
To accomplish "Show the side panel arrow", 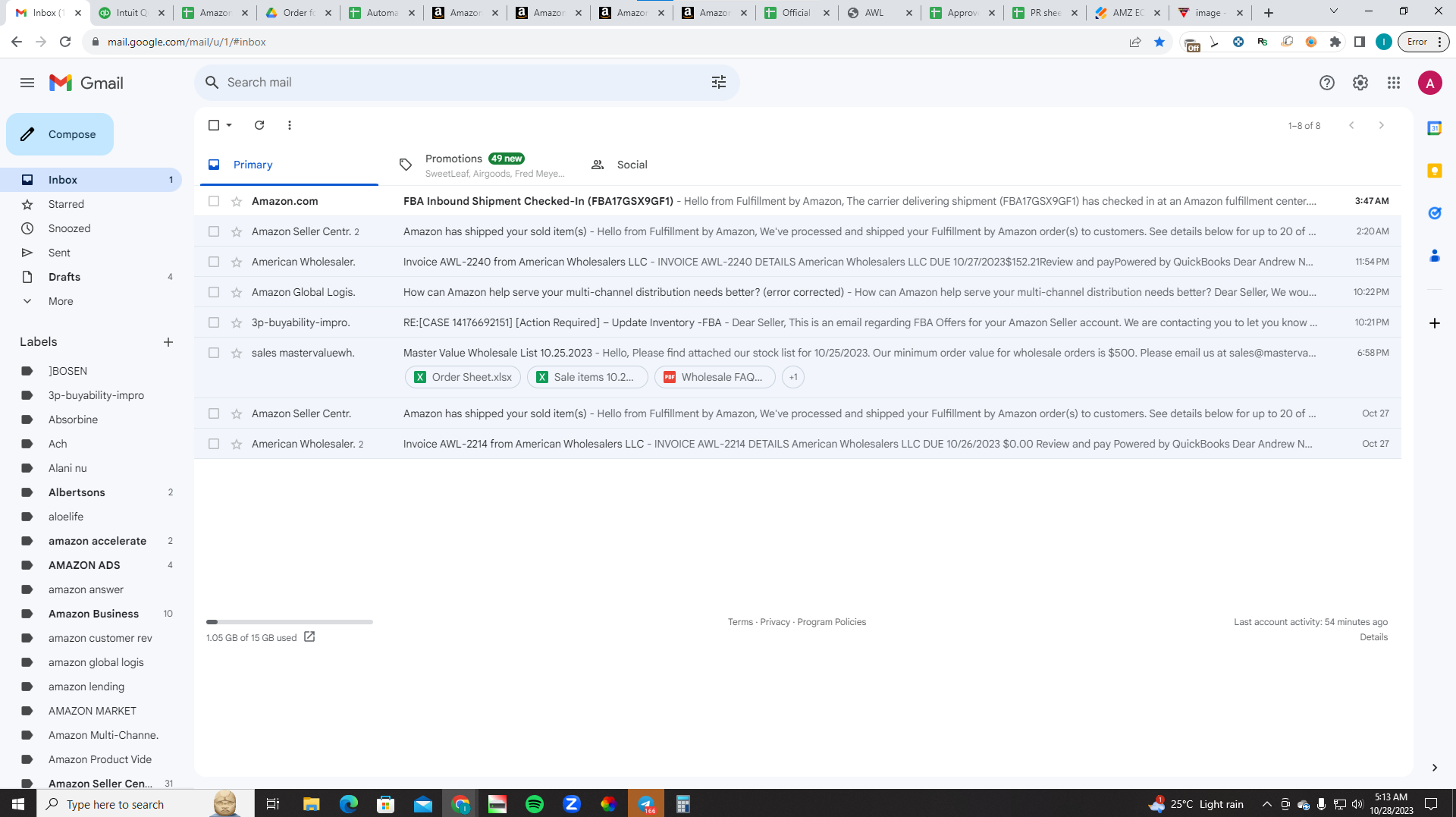I will click(1434, 768).
